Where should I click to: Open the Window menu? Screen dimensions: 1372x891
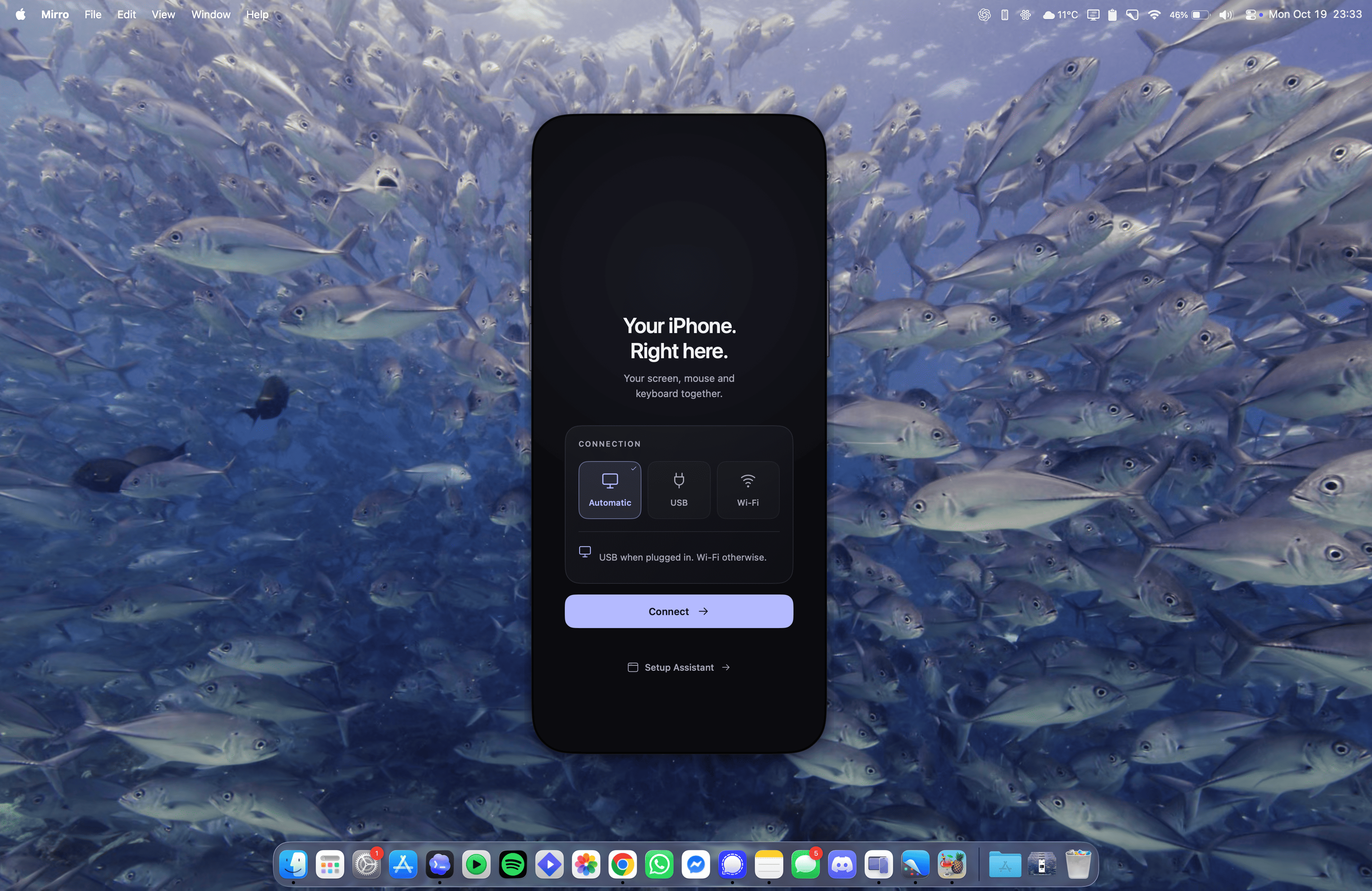pos(210,14)
